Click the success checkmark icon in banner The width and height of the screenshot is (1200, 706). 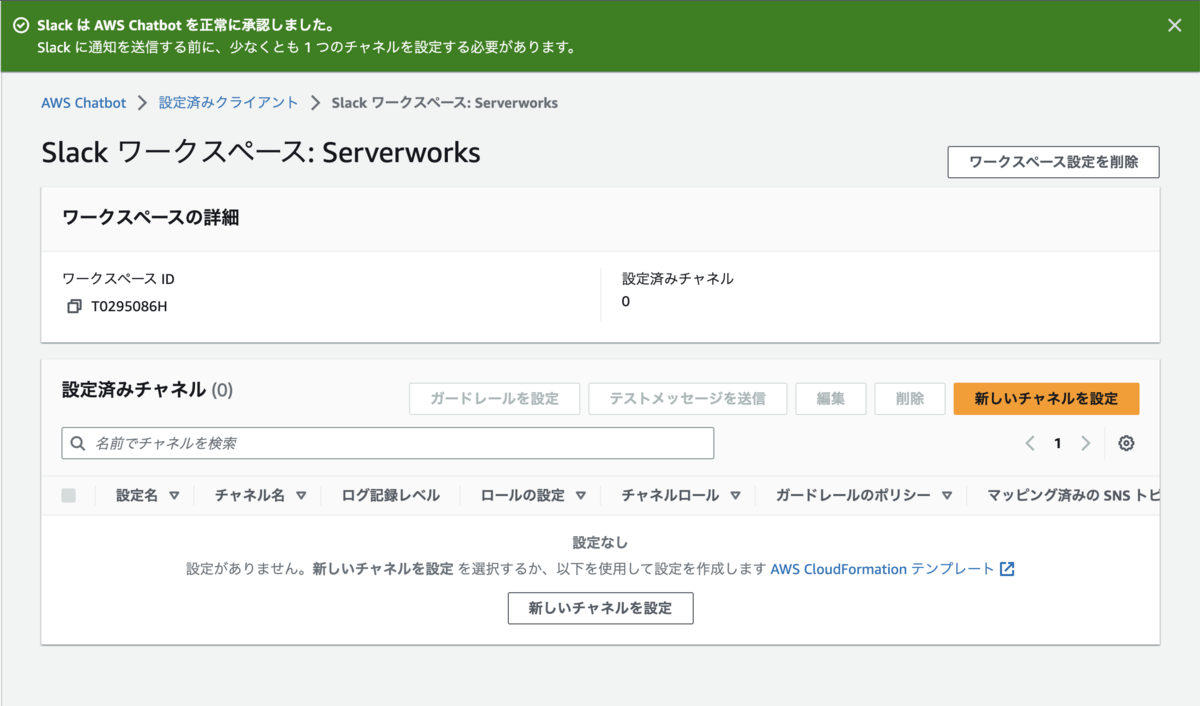click(x=21, y=25)
